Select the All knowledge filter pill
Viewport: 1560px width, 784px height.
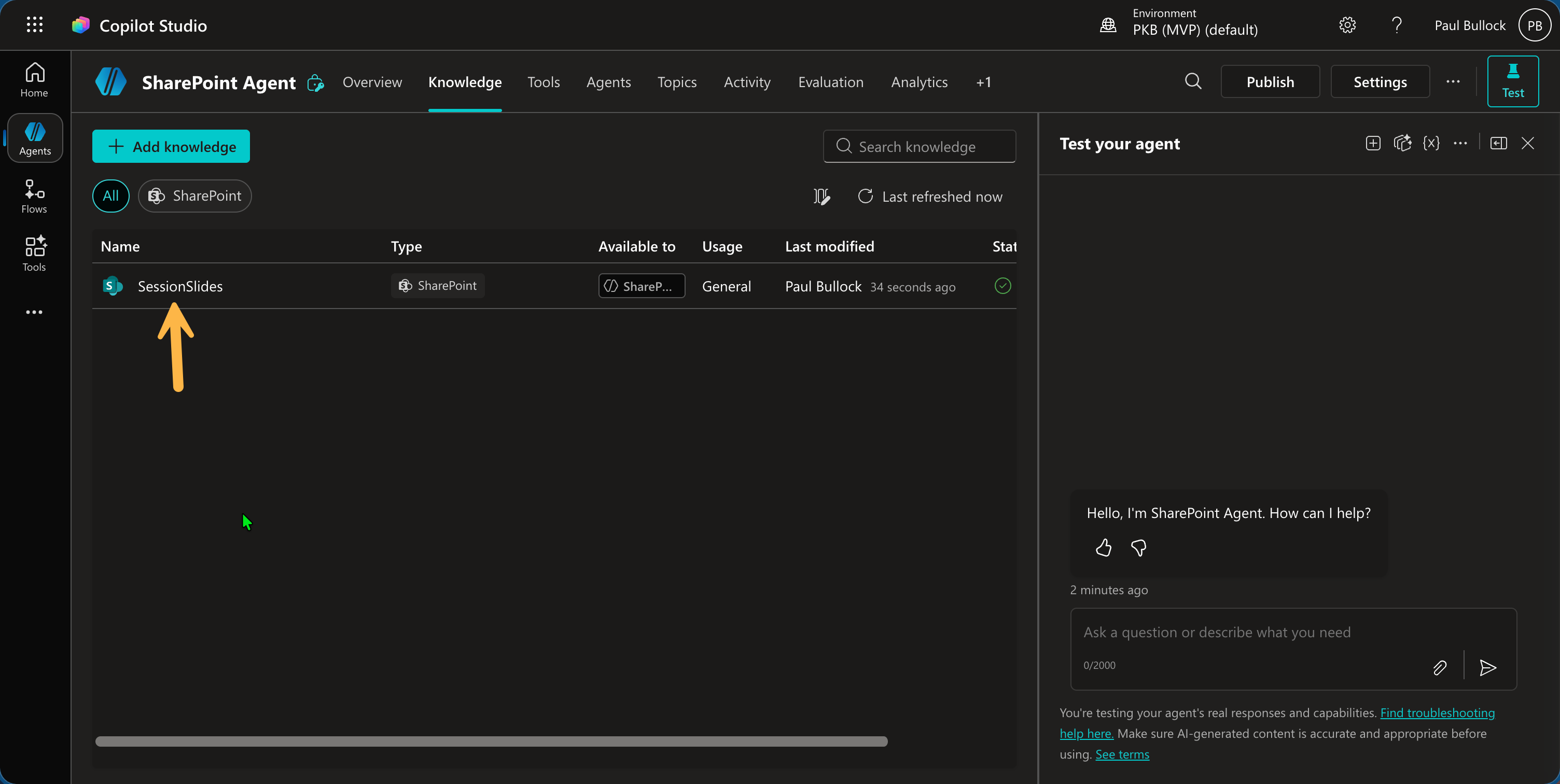pos(111,195)
